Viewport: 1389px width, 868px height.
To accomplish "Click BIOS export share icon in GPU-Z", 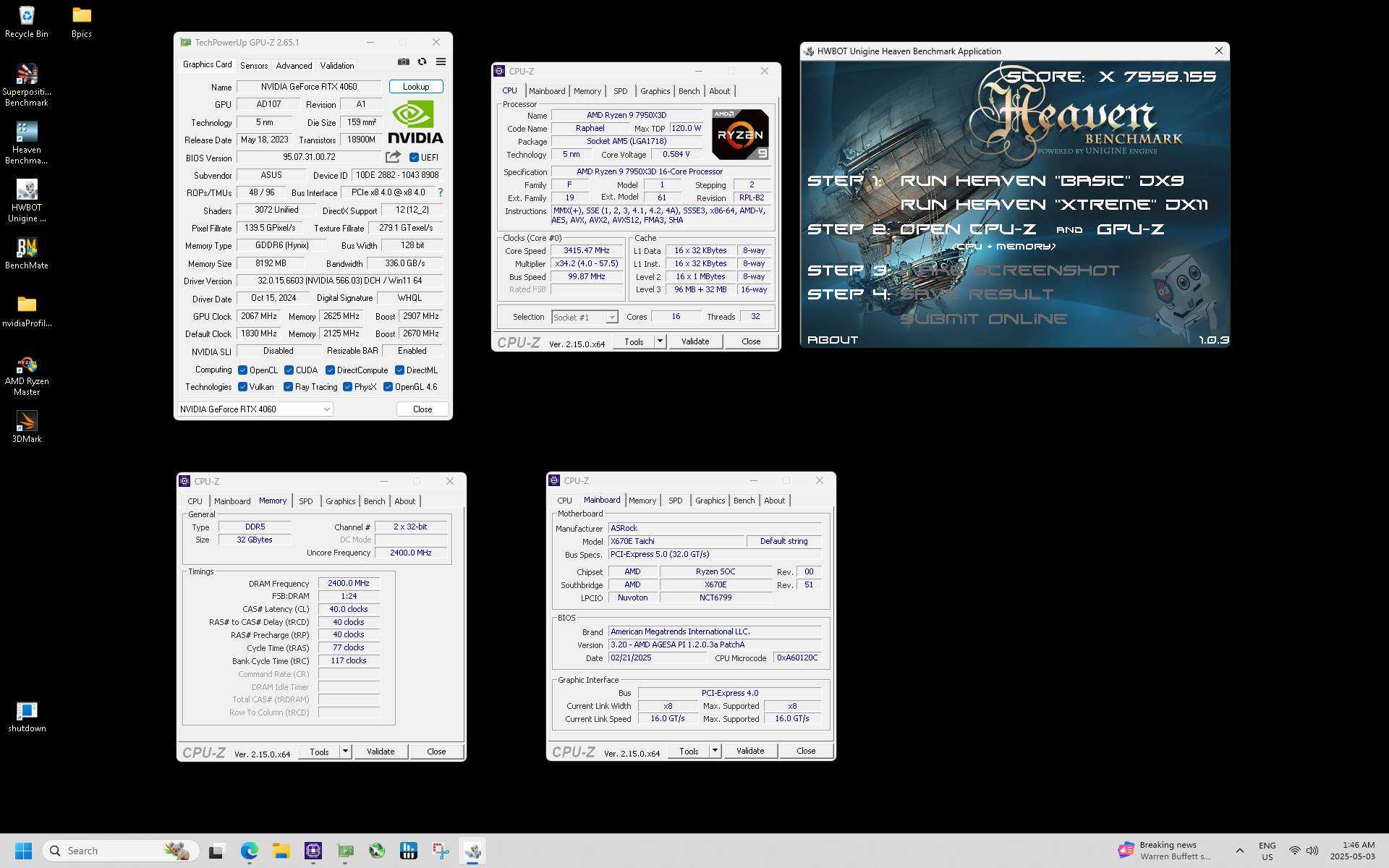I will (x=393, y=157).
